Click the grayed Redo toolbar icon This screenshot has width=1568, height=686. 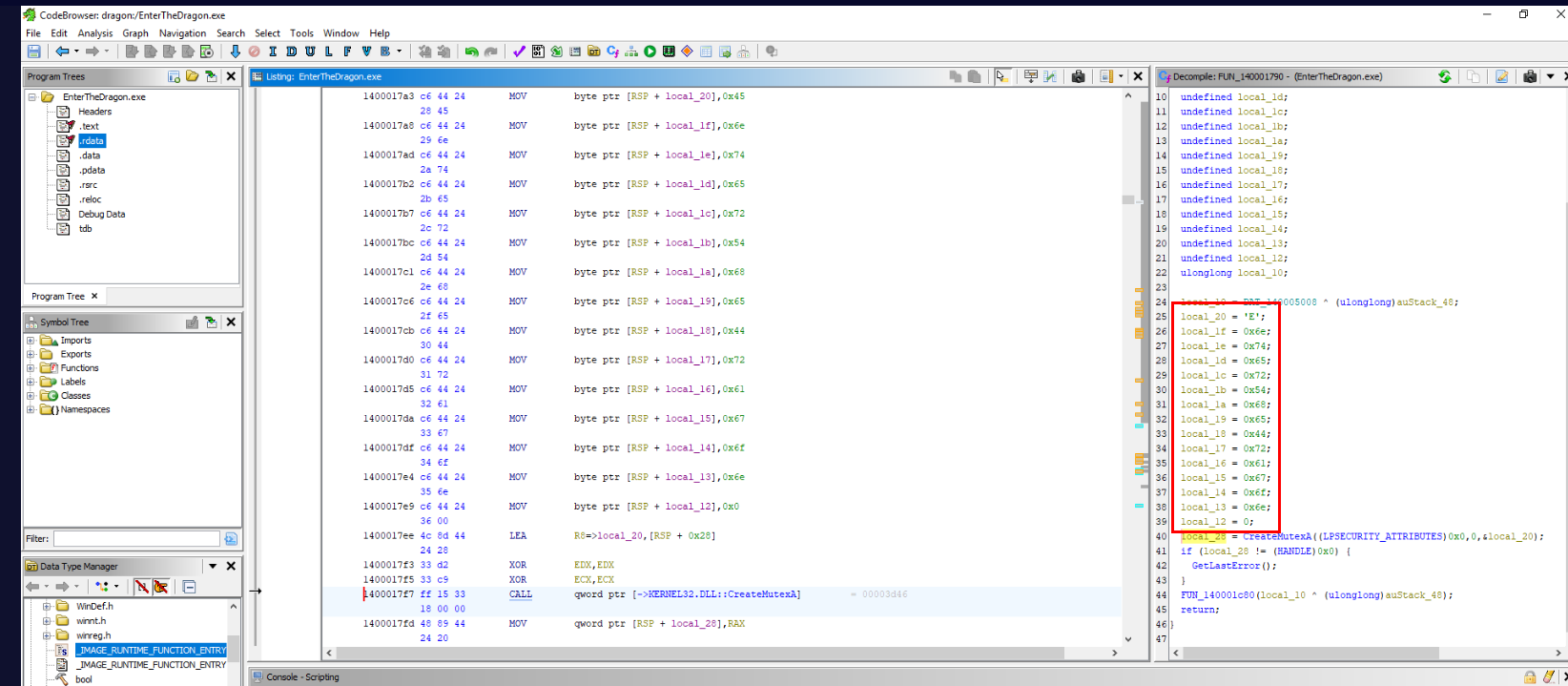tap(490, 52)
